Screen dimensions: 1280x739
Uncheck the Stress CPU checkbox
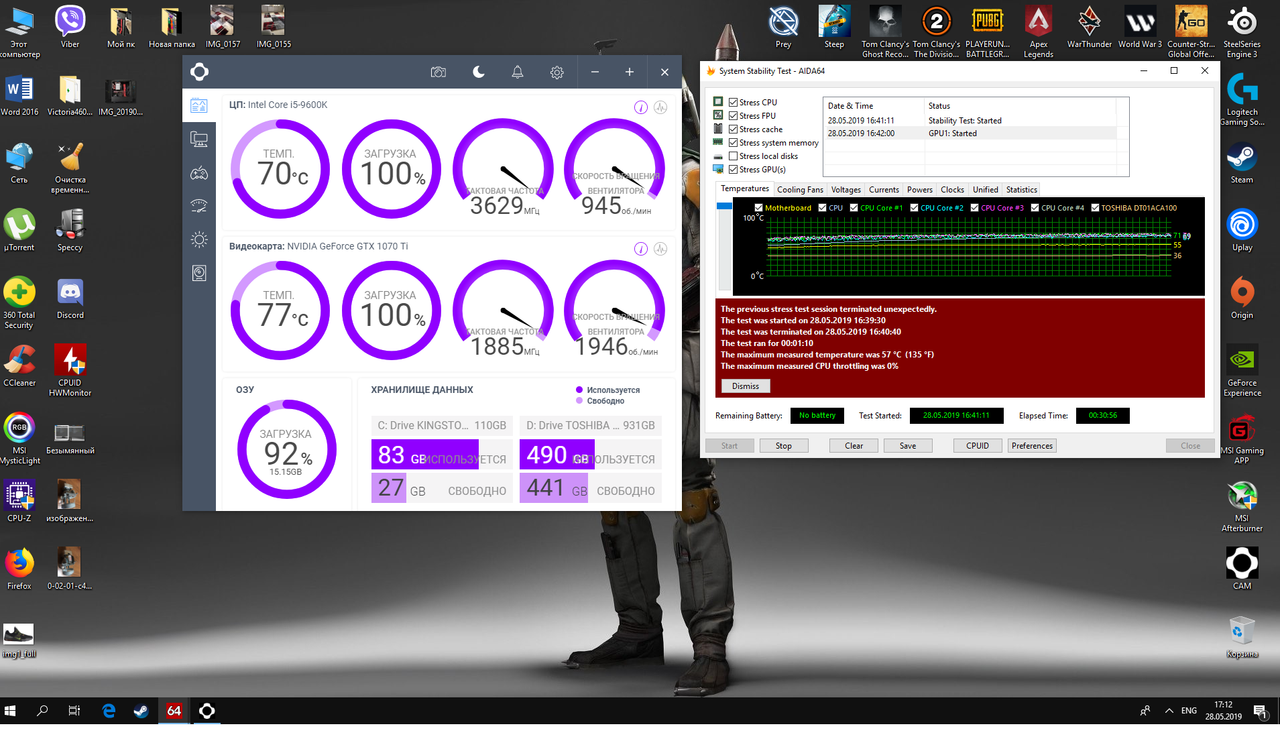click(x=734, y=102)
